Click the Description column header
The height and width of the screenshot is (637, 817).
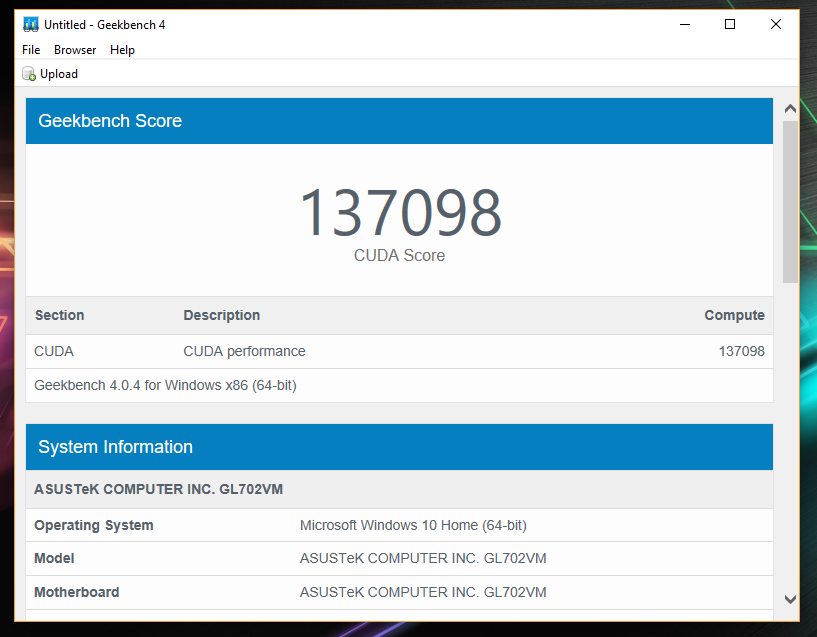pos(221,315)
